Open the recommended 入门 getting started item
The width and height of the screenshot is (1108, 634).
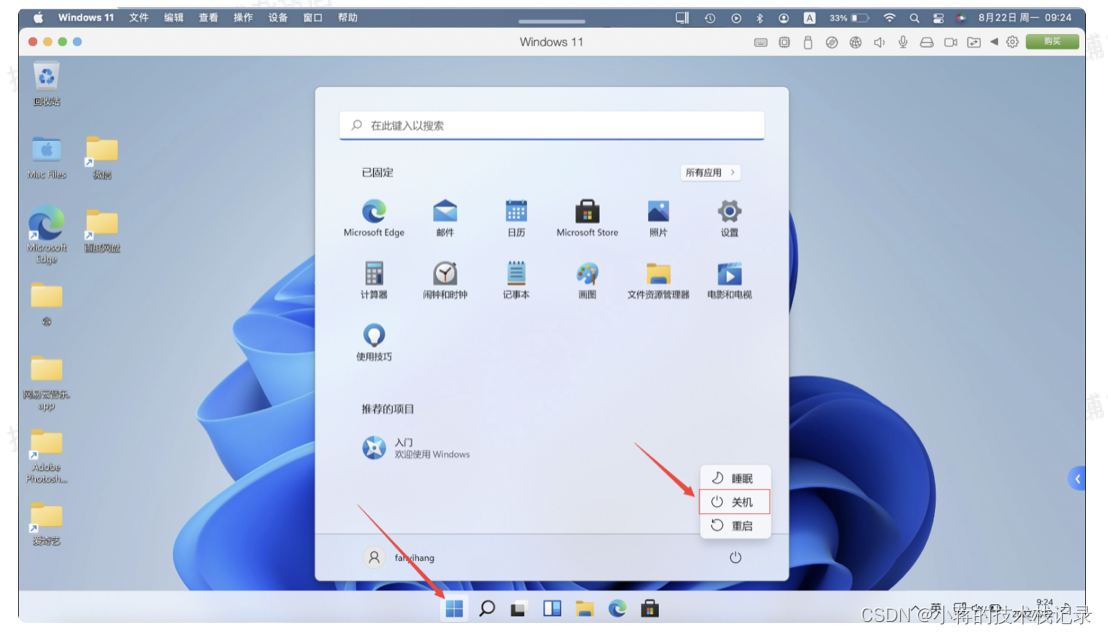click(416, 447)
